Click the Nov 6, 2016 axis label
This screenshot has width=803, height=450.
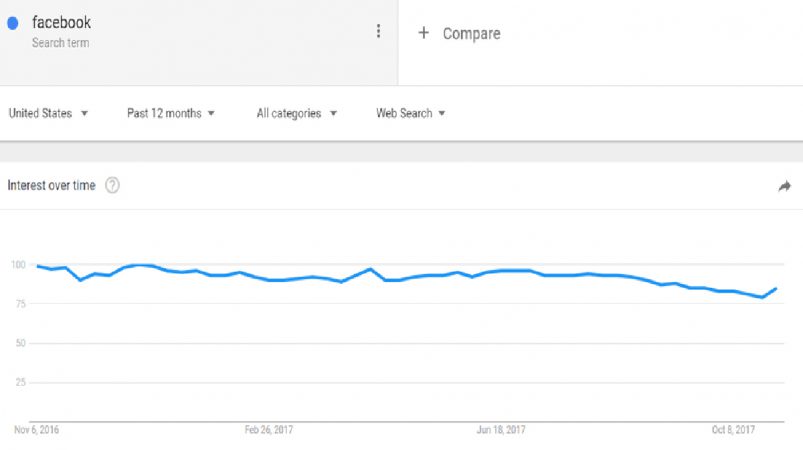click(x=36, y=430)
